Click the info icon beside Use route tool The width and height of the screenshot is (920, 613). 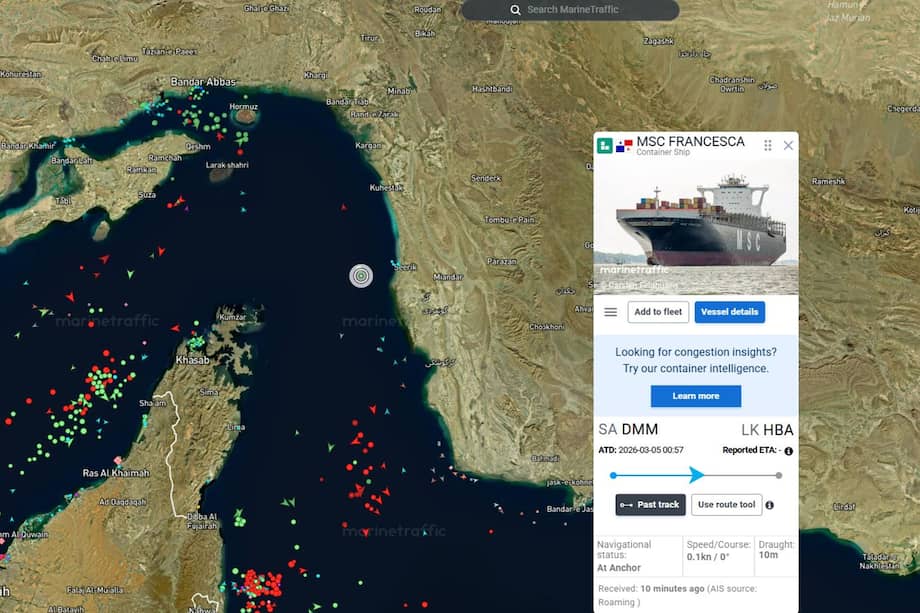(x=769, y=505)
